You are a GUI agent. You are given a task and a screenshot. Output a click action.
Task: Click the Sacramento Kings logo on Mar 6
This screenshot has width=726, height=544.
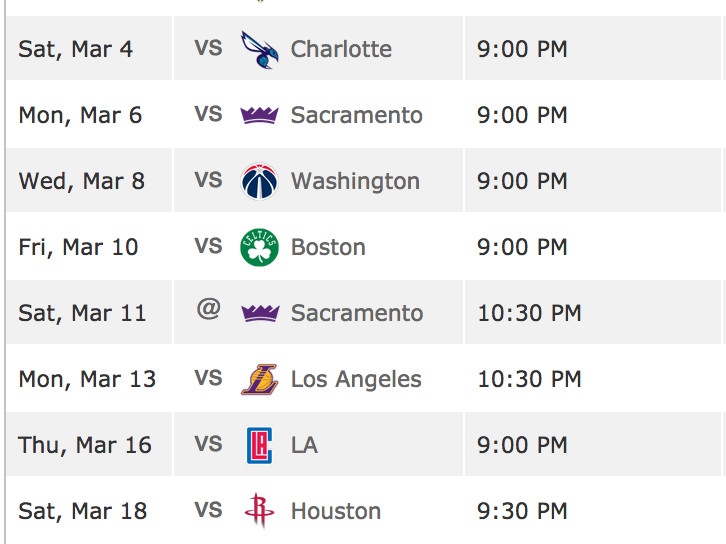point(259,115)
